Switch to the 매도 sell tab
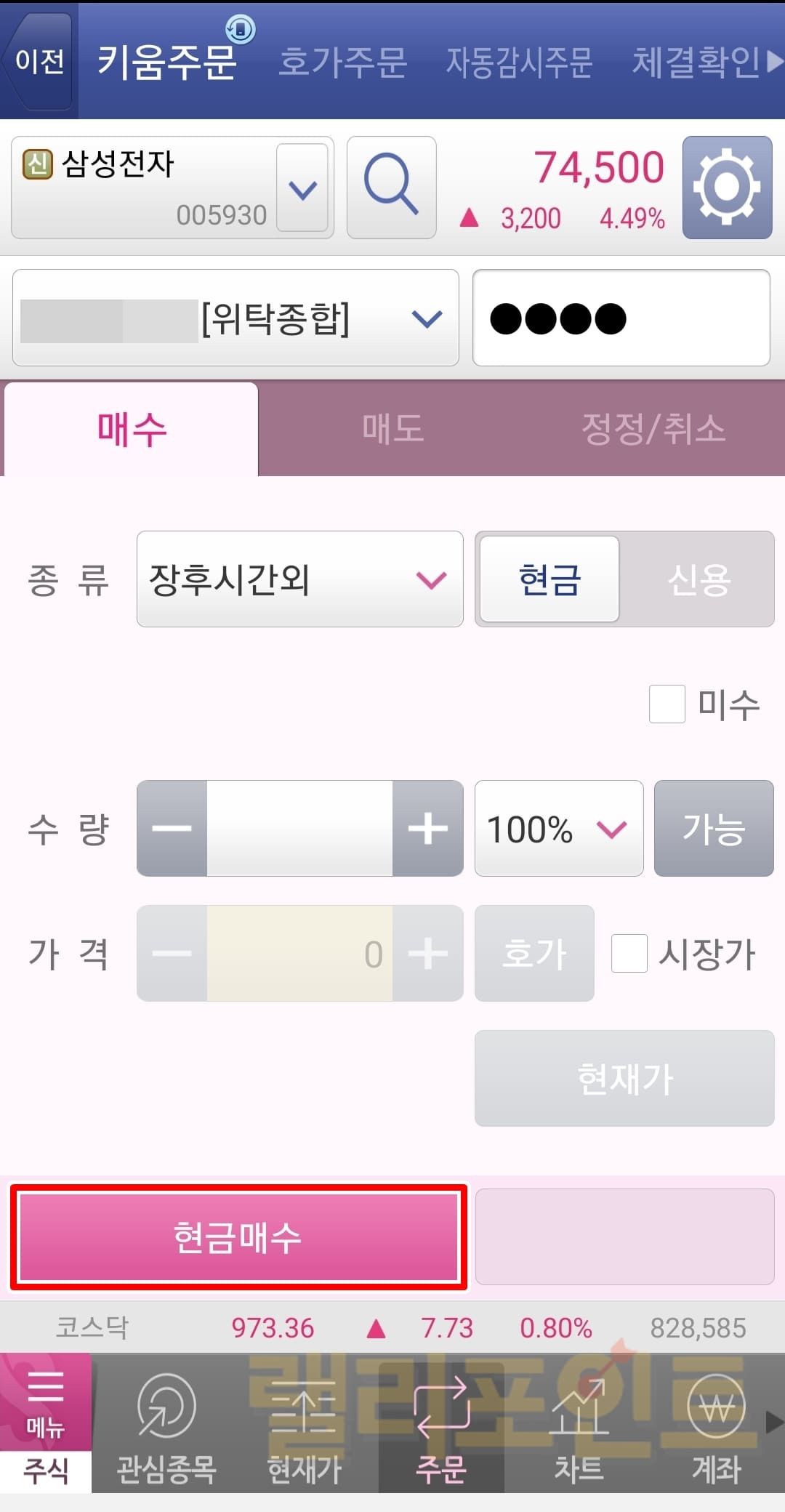This screenshot has height=1512, width=785. (392, 429)
